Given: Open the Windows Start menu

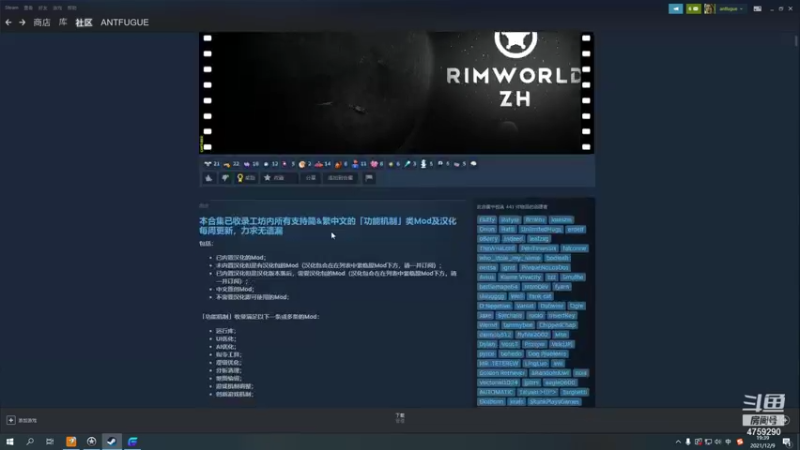Looking at the screenshot, I should [x=10, y=441].
